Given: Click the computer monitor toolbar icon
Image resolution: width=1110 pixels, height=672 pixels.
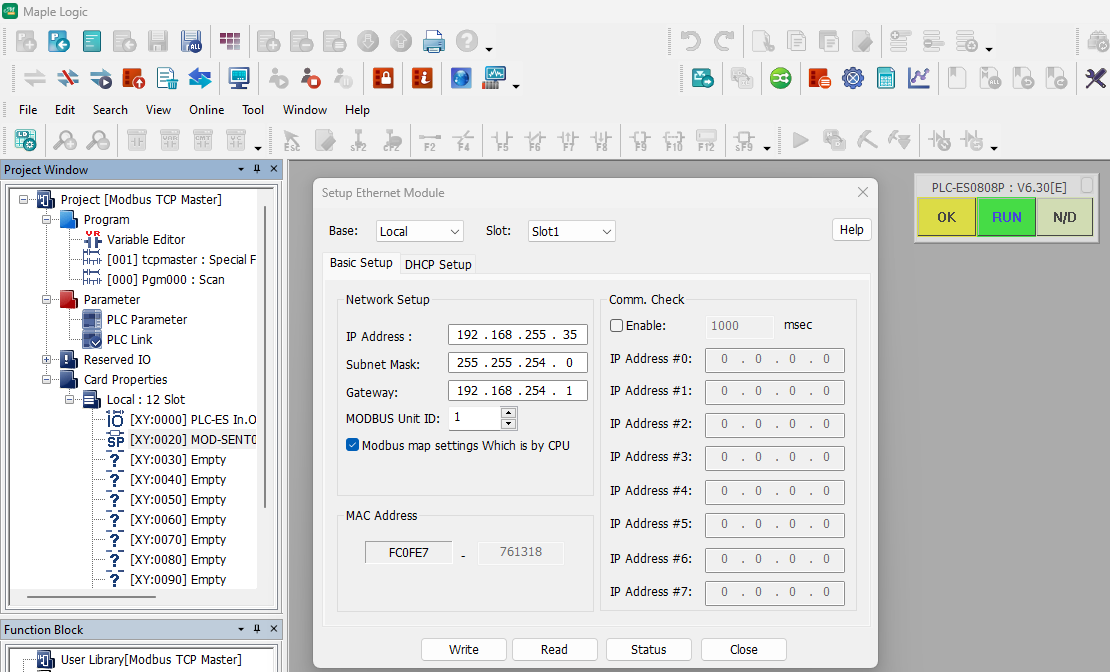Looking at the screenshot, I should coord(239,78).
